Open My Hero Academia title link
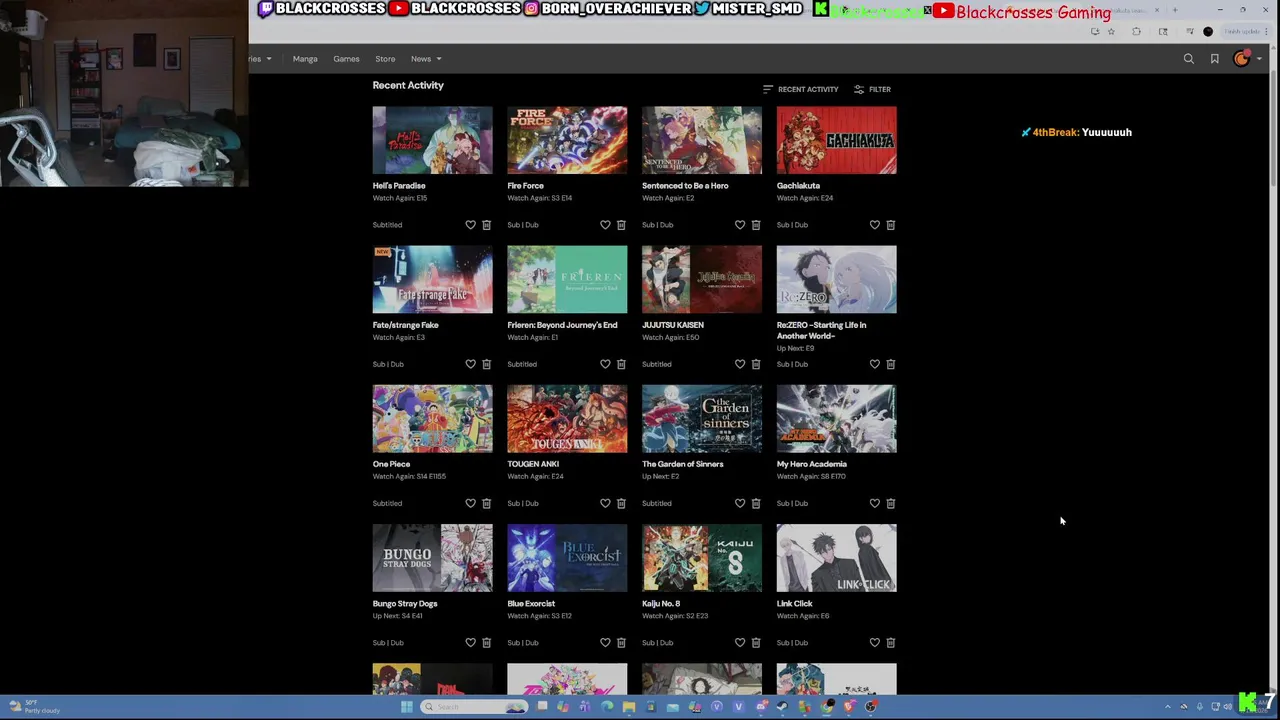 (812, 464)
